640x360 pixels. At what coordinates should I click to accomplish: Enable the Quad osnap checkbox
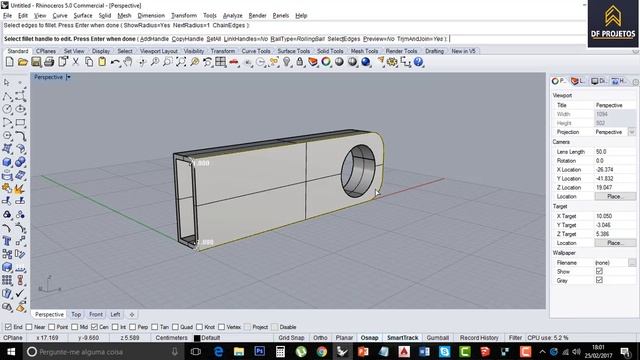[x=175, y=327]
